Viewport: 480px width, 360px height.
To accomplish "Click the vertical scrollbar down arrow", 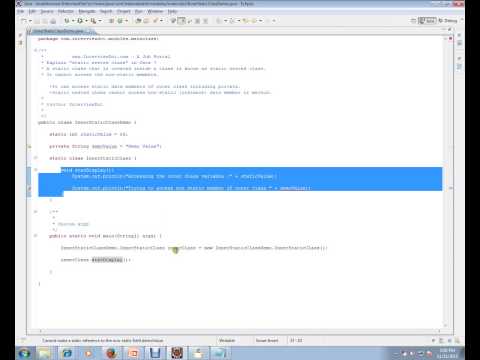I will [x=445, y=325].
